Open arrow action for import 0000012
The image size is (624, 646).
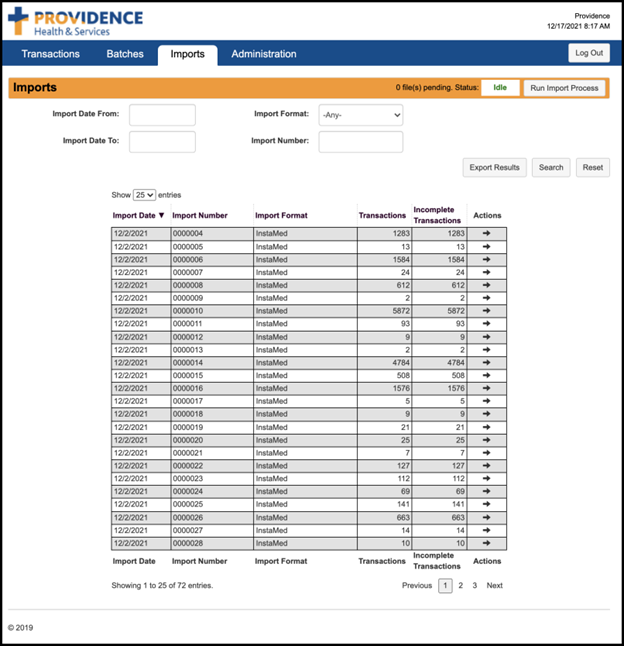pos(486,337)
